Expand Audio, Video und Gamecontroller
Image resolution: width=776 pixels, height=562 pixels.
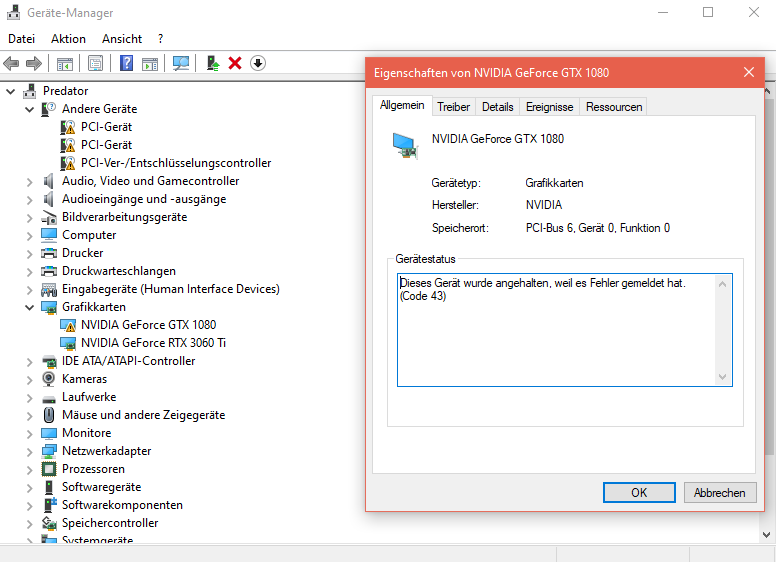tap(30, 182)
